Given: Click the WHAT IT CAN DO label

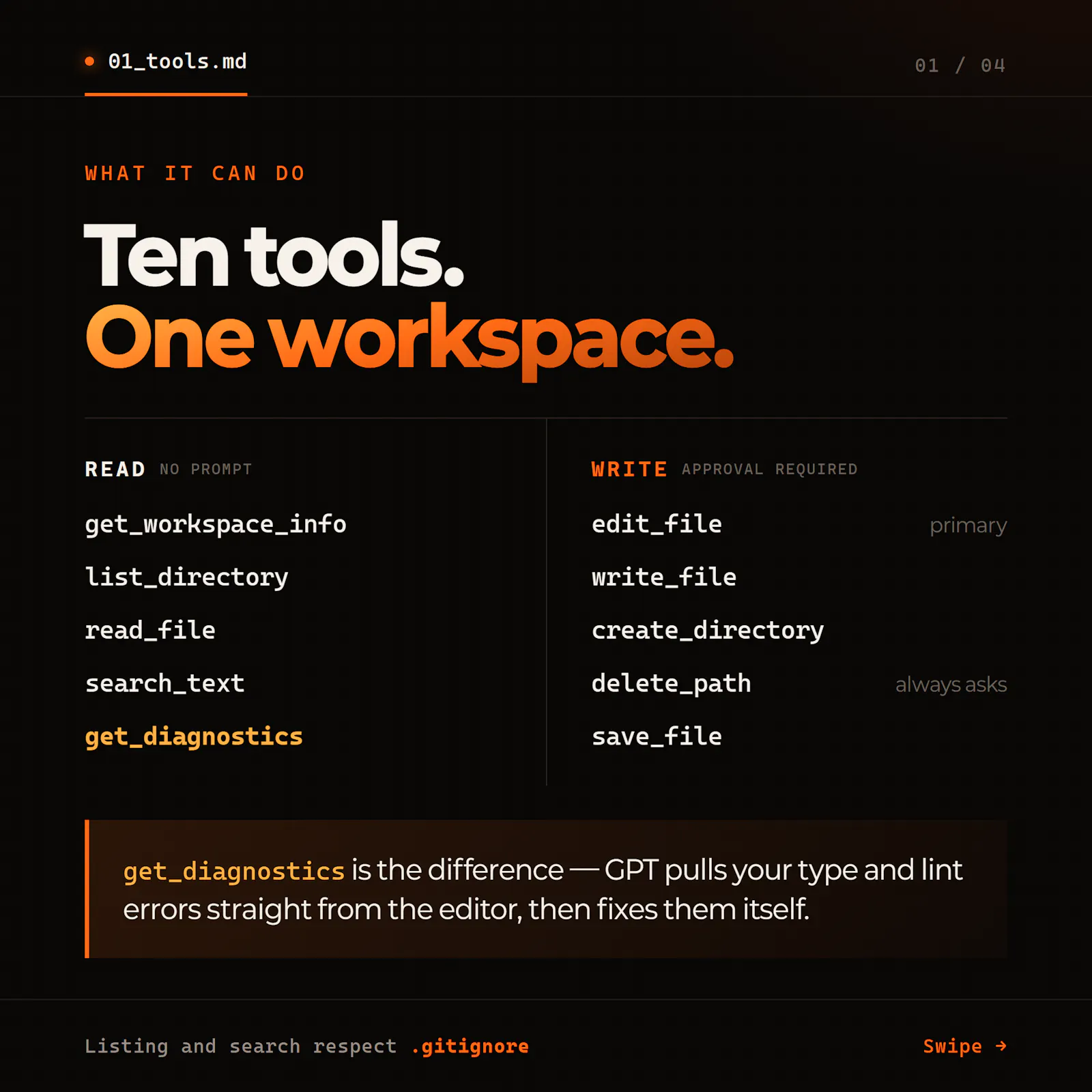Looking at the screenshot, I should click(195, 173).
